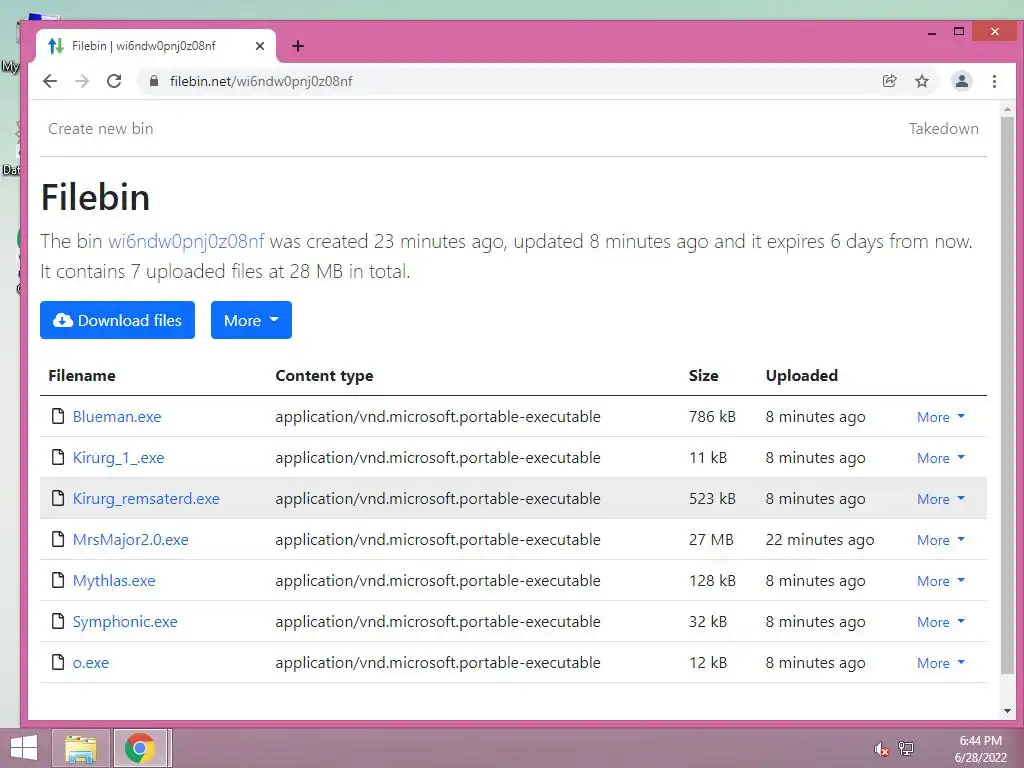The width and height of the screenshot is (1024, 768).
Task: Open the Mythlas.exe file link
Action: coord(114,581)
